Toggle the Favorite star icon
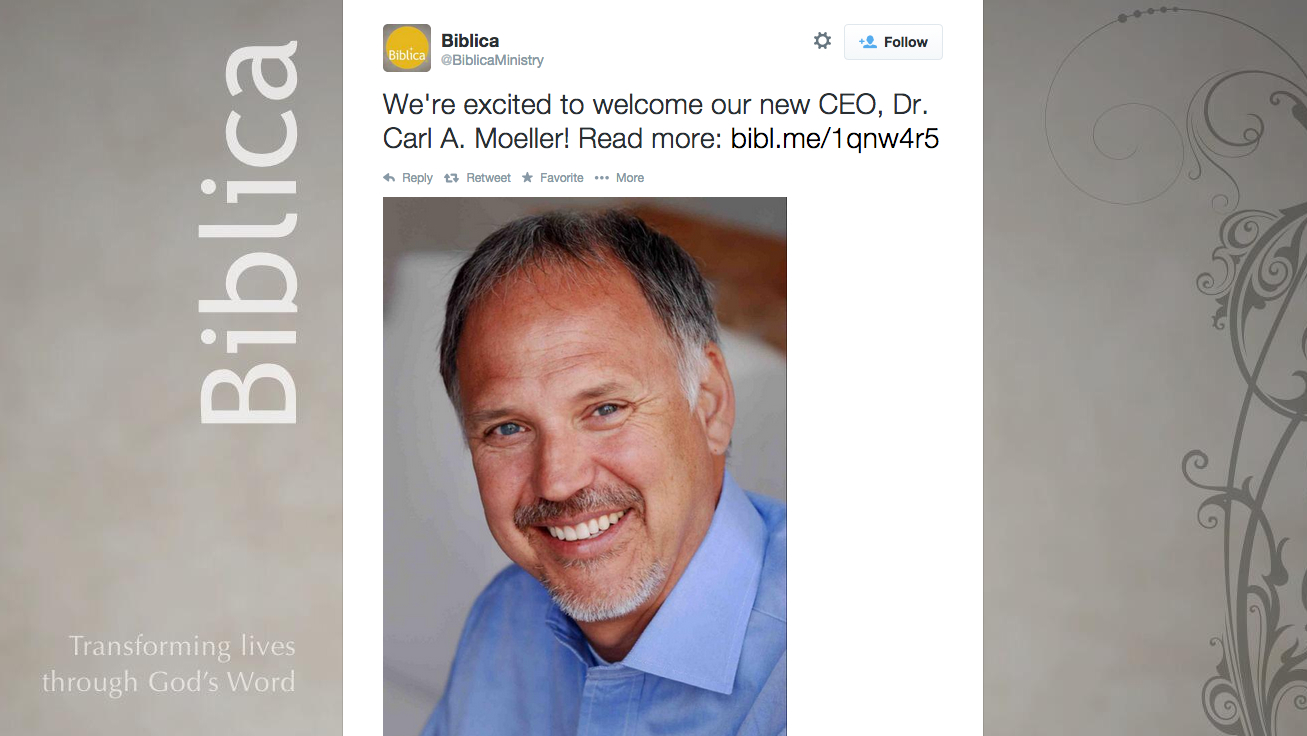 pyautogui.click(x=527, y=178)
